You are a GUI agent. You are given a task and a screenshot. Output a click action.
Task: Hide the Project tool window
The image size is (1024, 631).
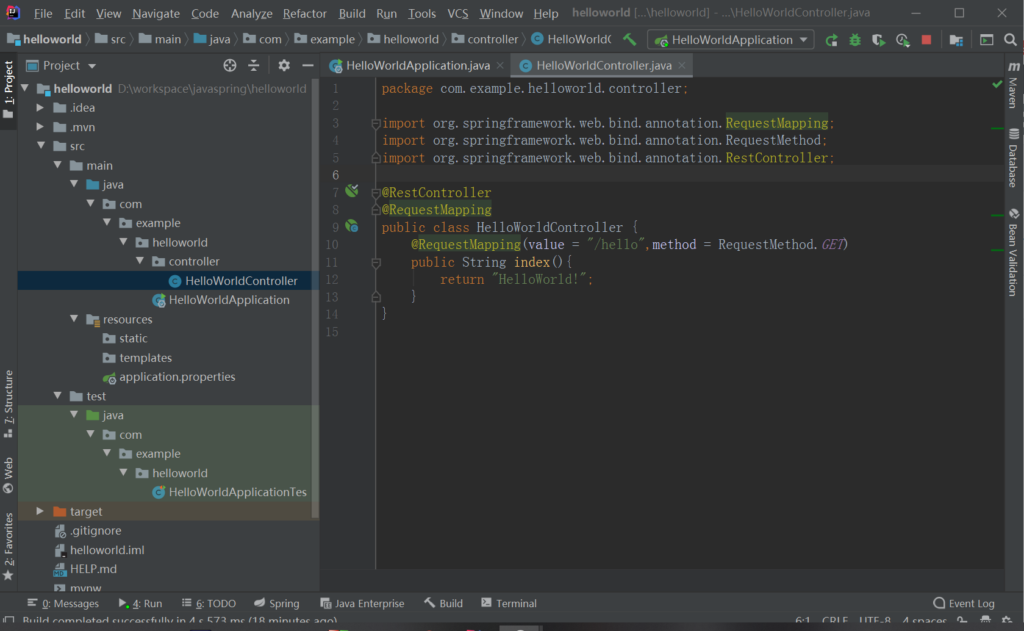tap(308, 65)
